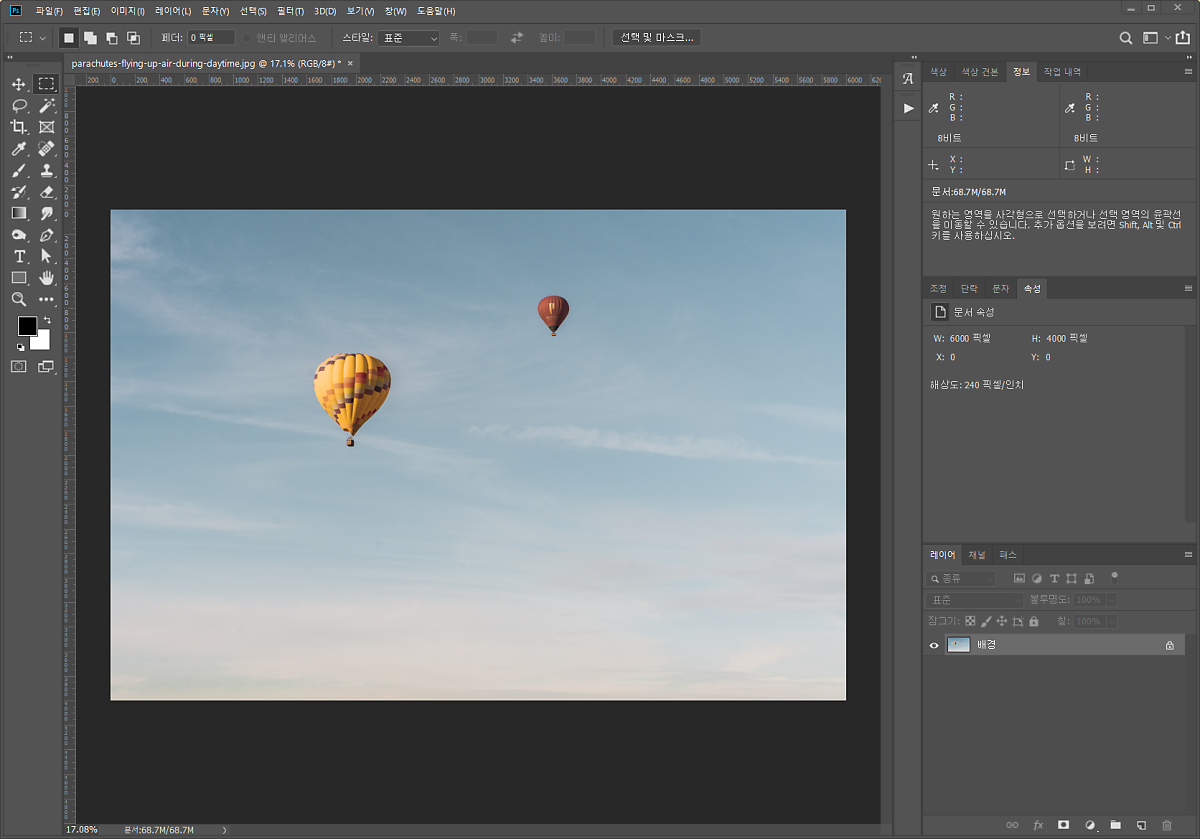Open the 필터(T) menu

[290, 11]
